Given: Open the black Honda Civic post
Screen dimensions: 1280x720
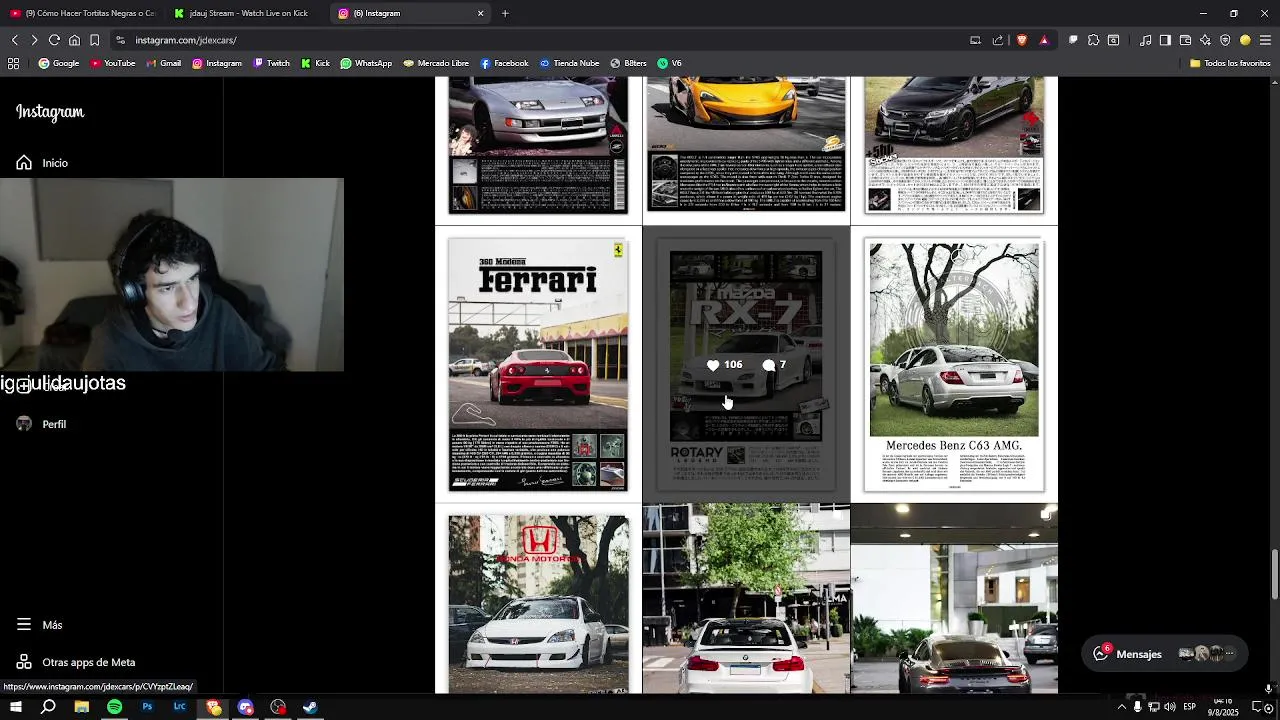Looking at the screenshot, I should coord(954,150).
